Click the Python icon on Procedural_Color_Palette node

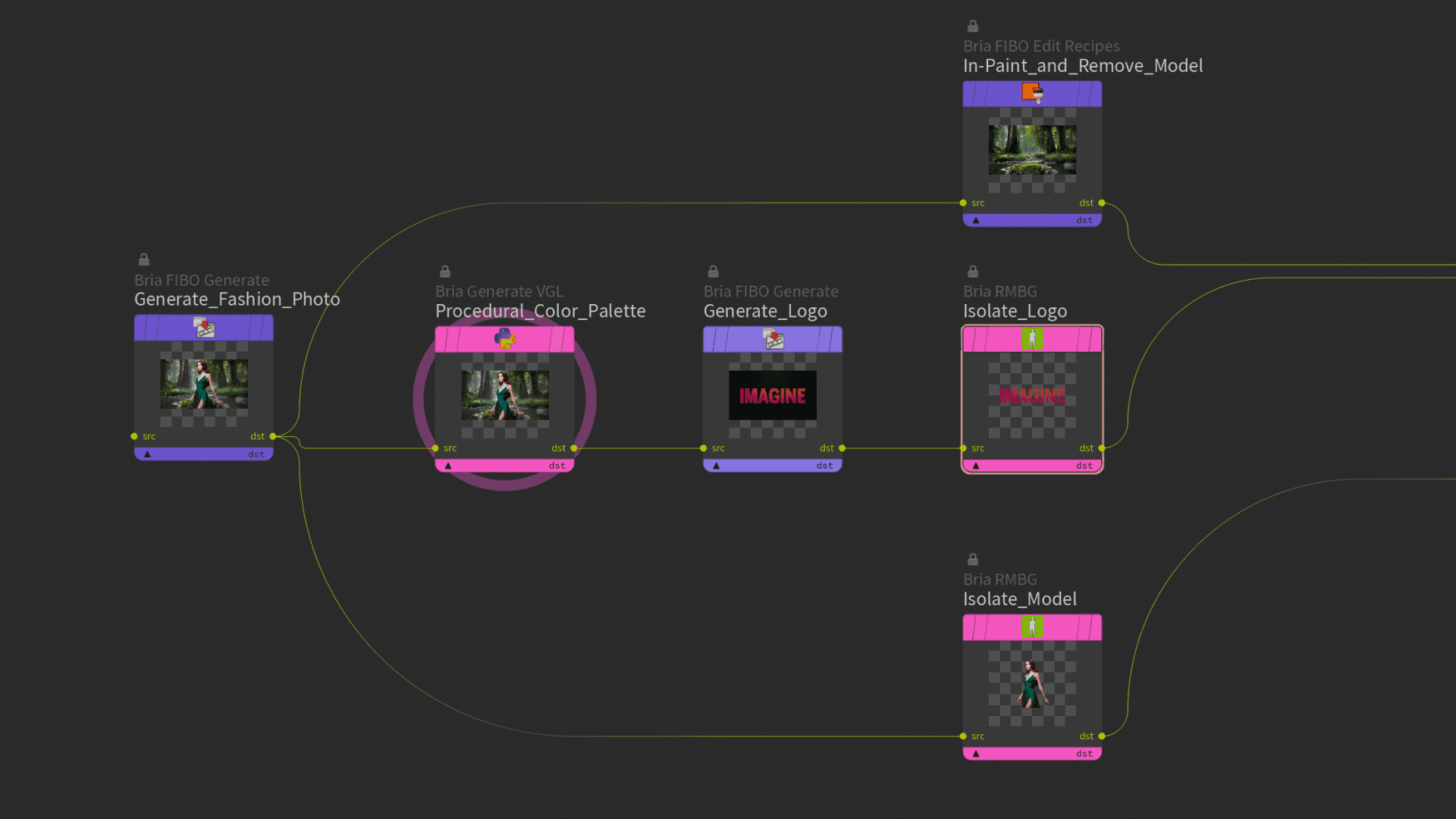(505, 338)
